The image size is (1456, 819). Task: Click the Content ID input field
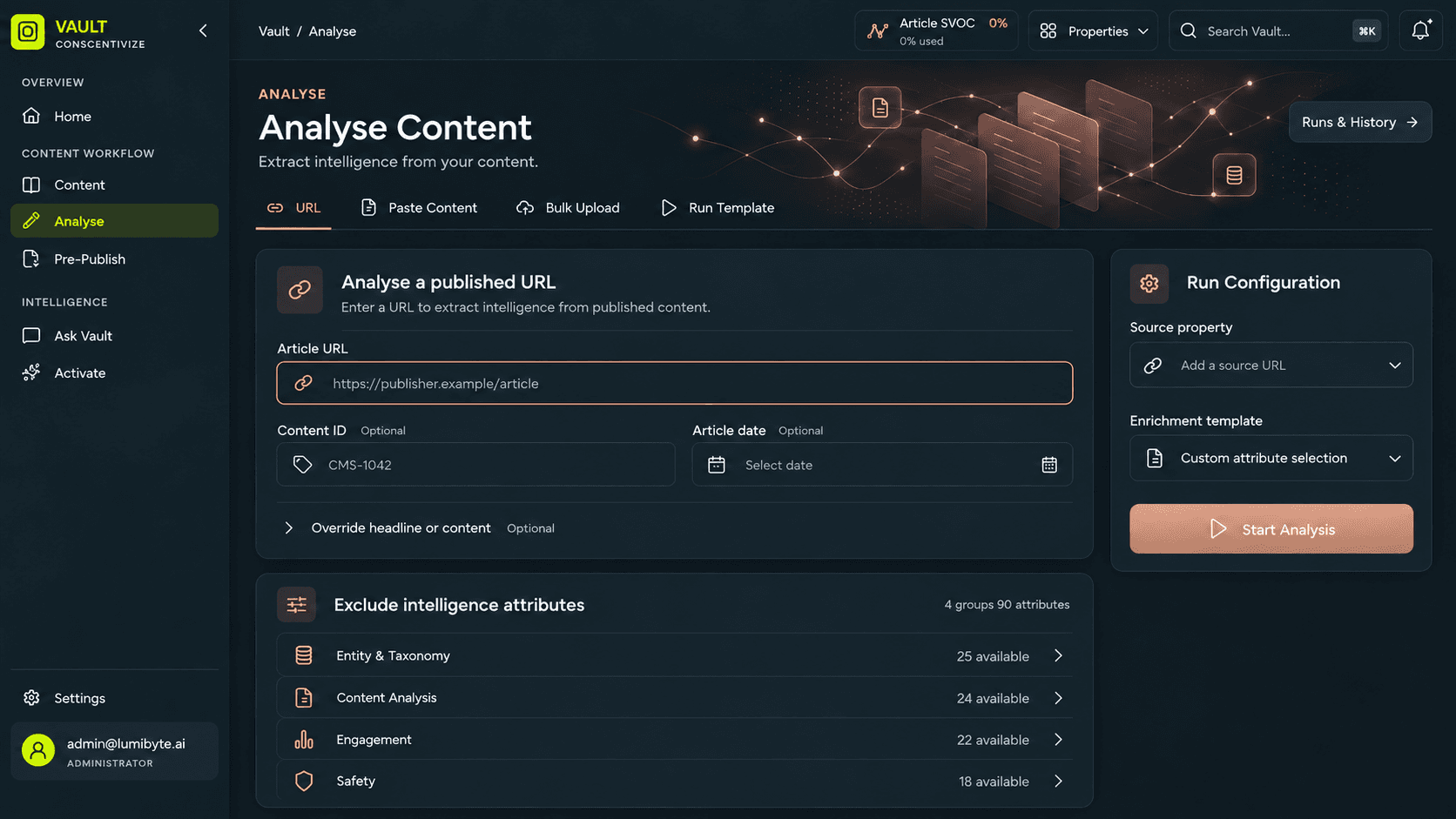click(x=476, y=465)
